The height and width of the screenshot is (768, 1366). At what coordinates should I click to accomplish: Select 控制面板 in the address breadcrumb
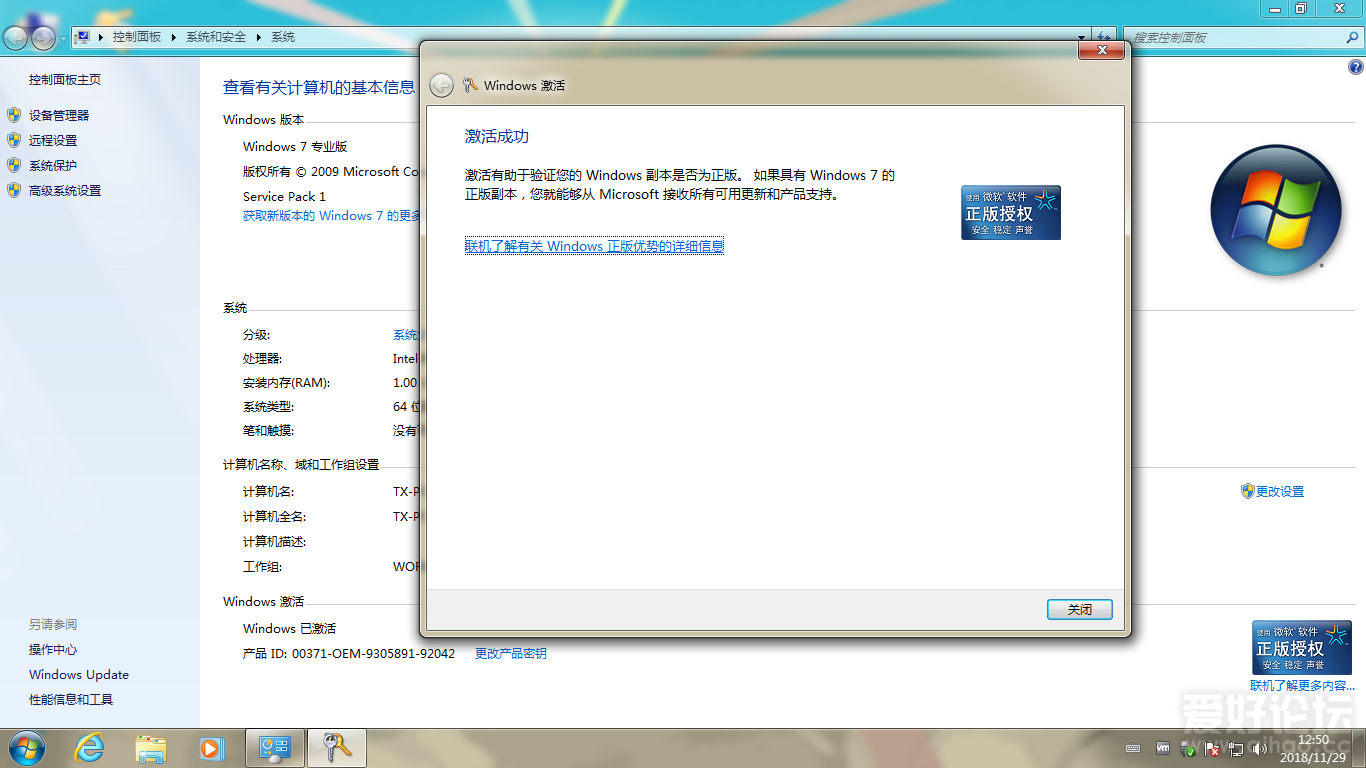tap(137, 36)
